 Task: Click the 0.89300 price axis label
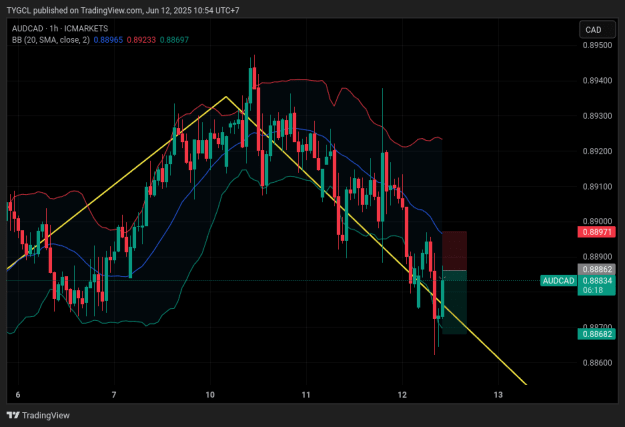(597, 116)
